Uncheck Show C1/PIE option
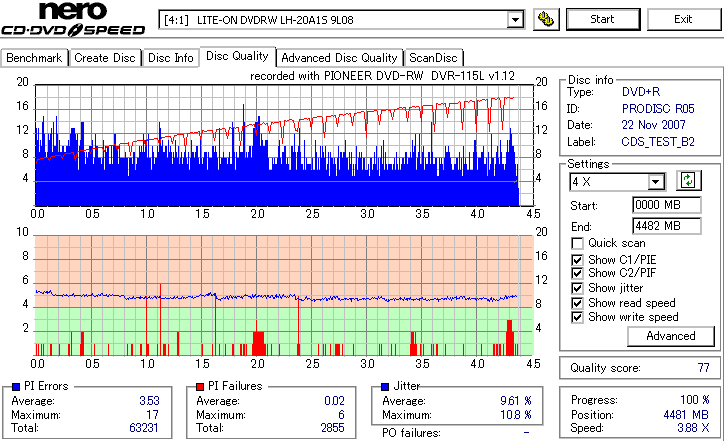Image resolution: width=724 pixels, height=441 pixels. point(577,260)
